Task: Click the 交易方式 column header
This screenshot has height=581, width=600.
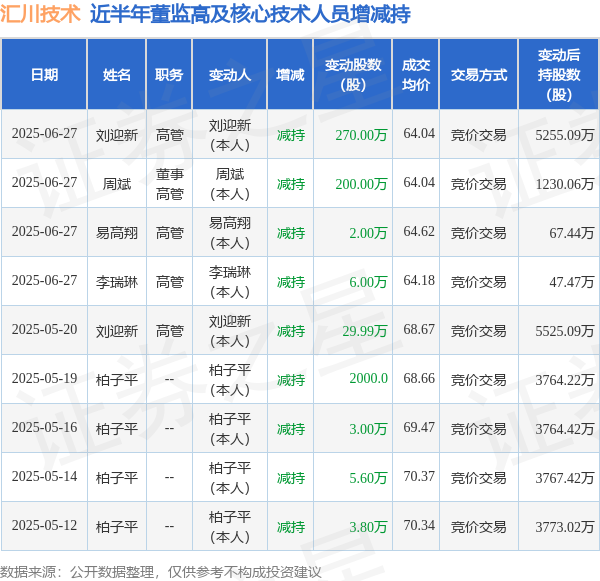Action: coord(479,74)
